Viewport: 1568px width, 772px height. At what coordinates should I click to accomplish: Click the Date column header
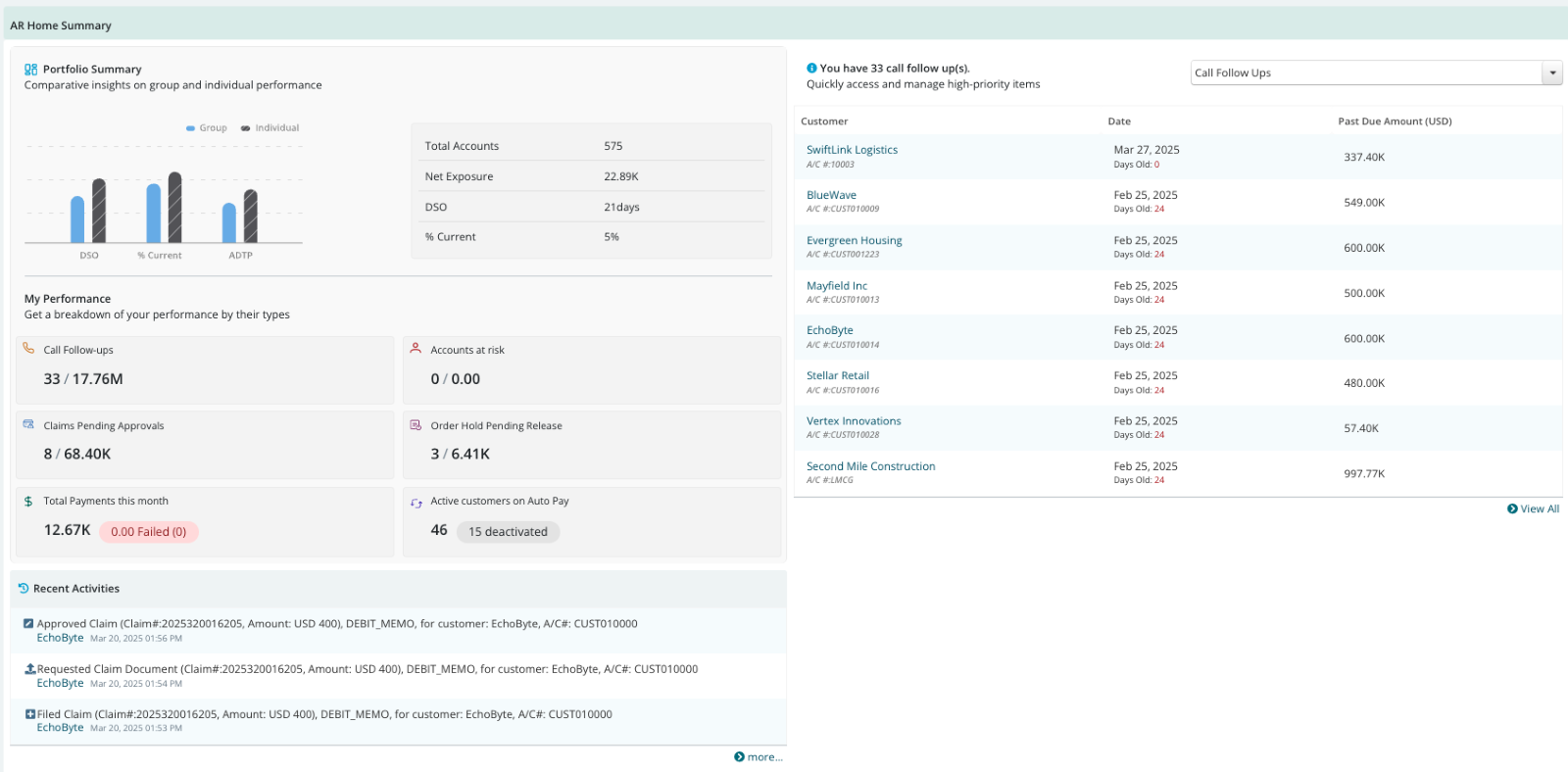tap(1119, 121)
